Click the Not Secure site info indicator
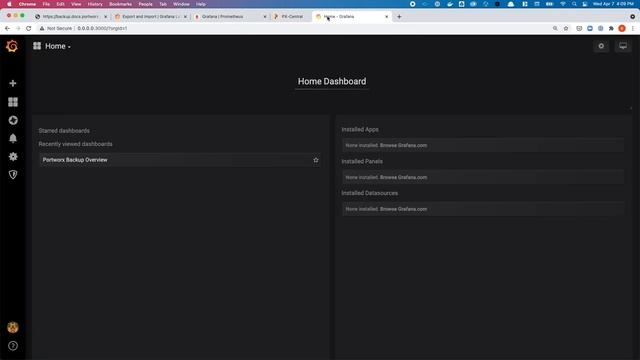This screenshot has height=360, width=640. [x=56, y=28]
